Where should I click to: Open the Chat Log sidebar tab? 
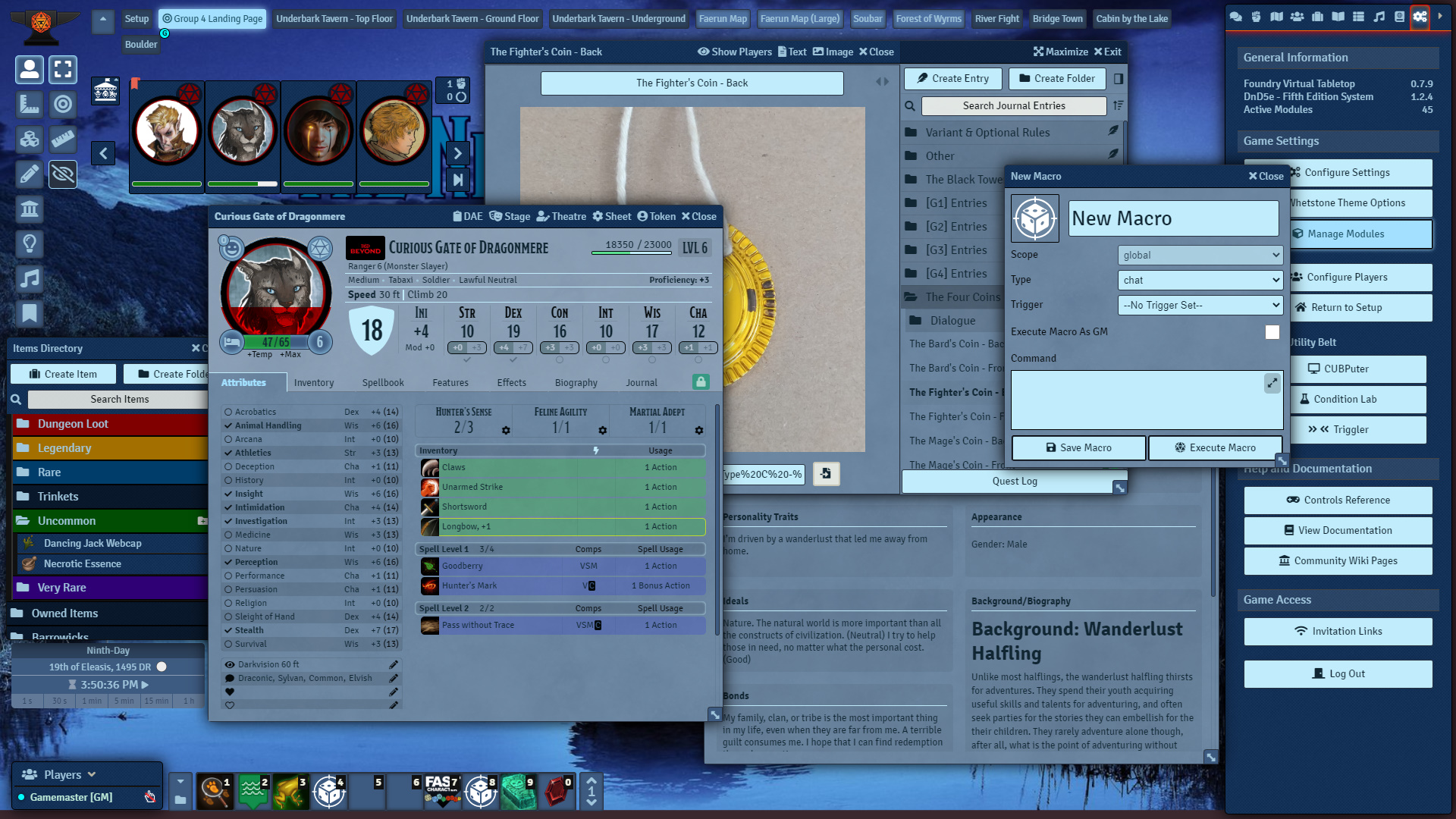tap(1235, 17)
